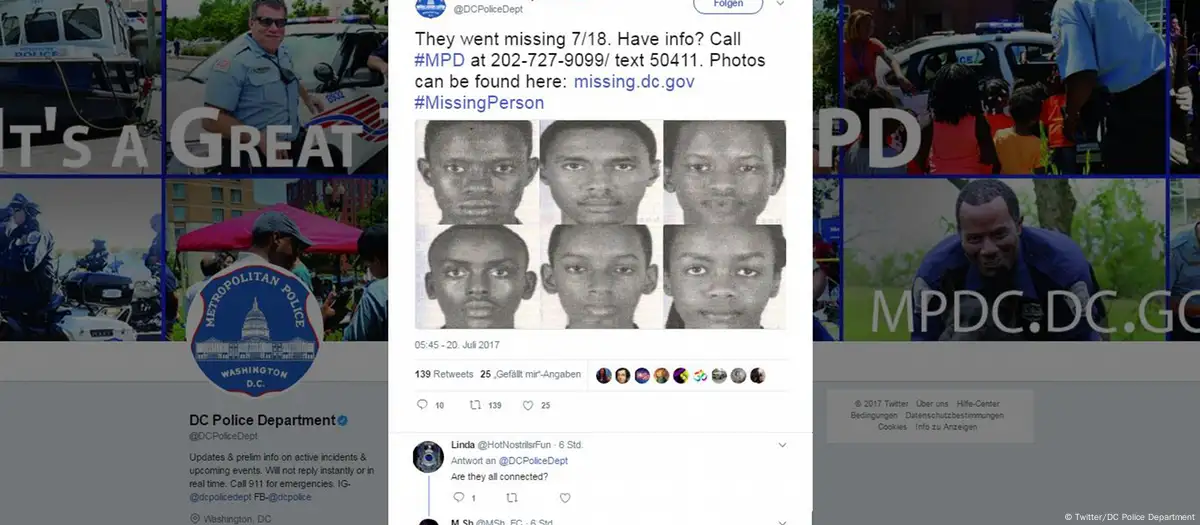Expand options chevron on Linda's reply
This screenshot has height=525, width=1200.
click(x=782, y=445)
